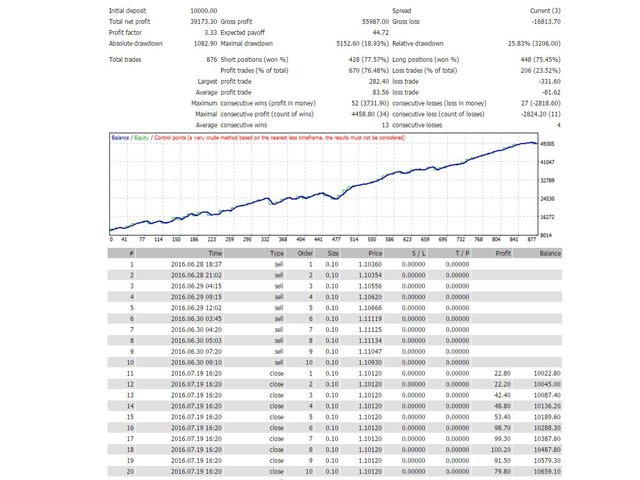Select Average profit trade value 83.56
This screenshot has width=640, height=480.
(381, 93)
